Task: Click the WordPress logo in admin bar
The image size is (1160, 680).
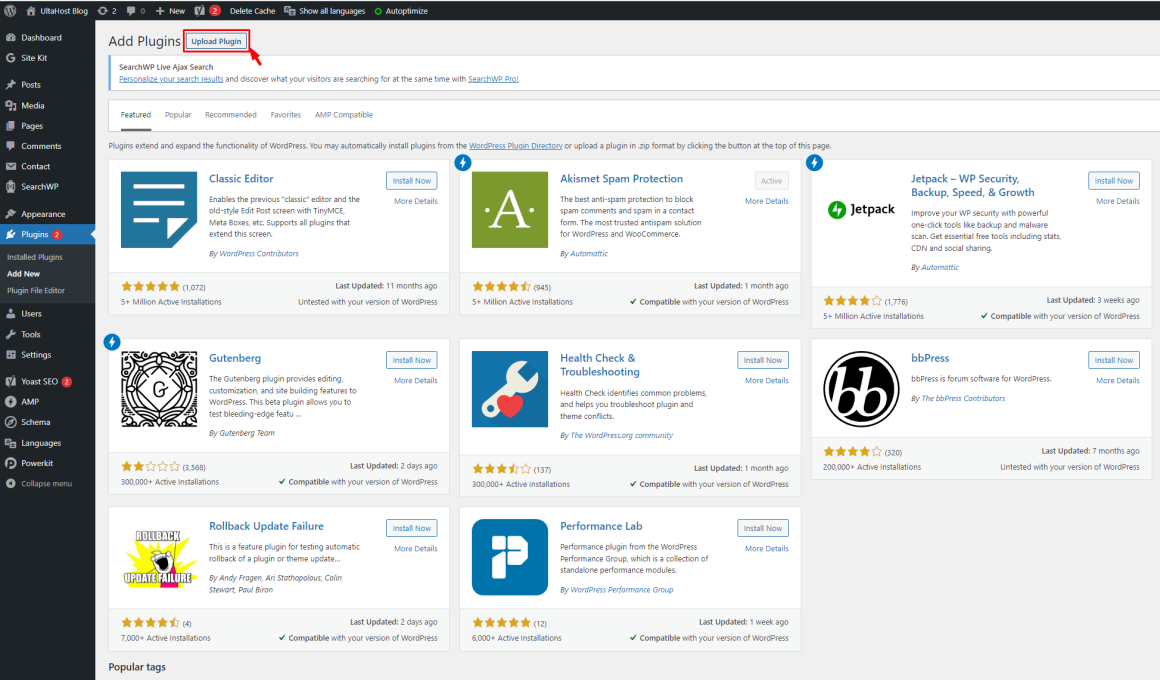Action: point(11,10)
